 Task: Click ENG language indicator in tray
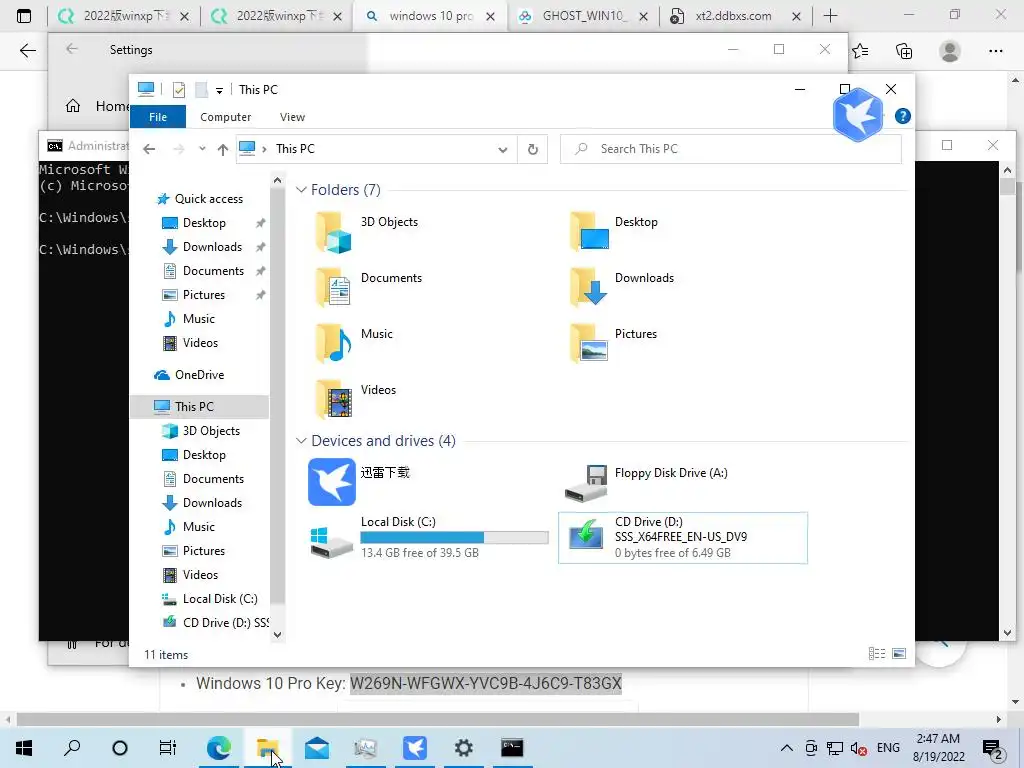click(x=888, y=748)
